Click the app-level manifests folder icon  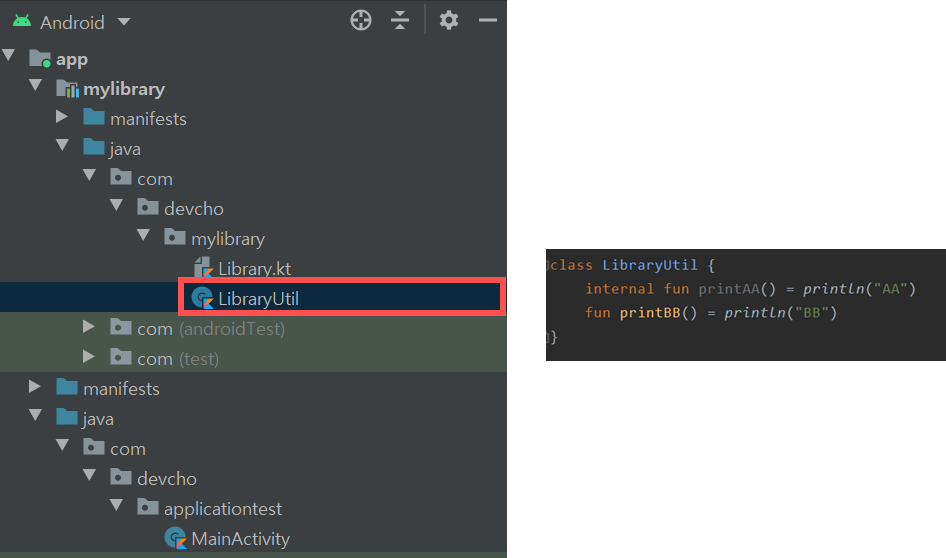pos(67,387)
